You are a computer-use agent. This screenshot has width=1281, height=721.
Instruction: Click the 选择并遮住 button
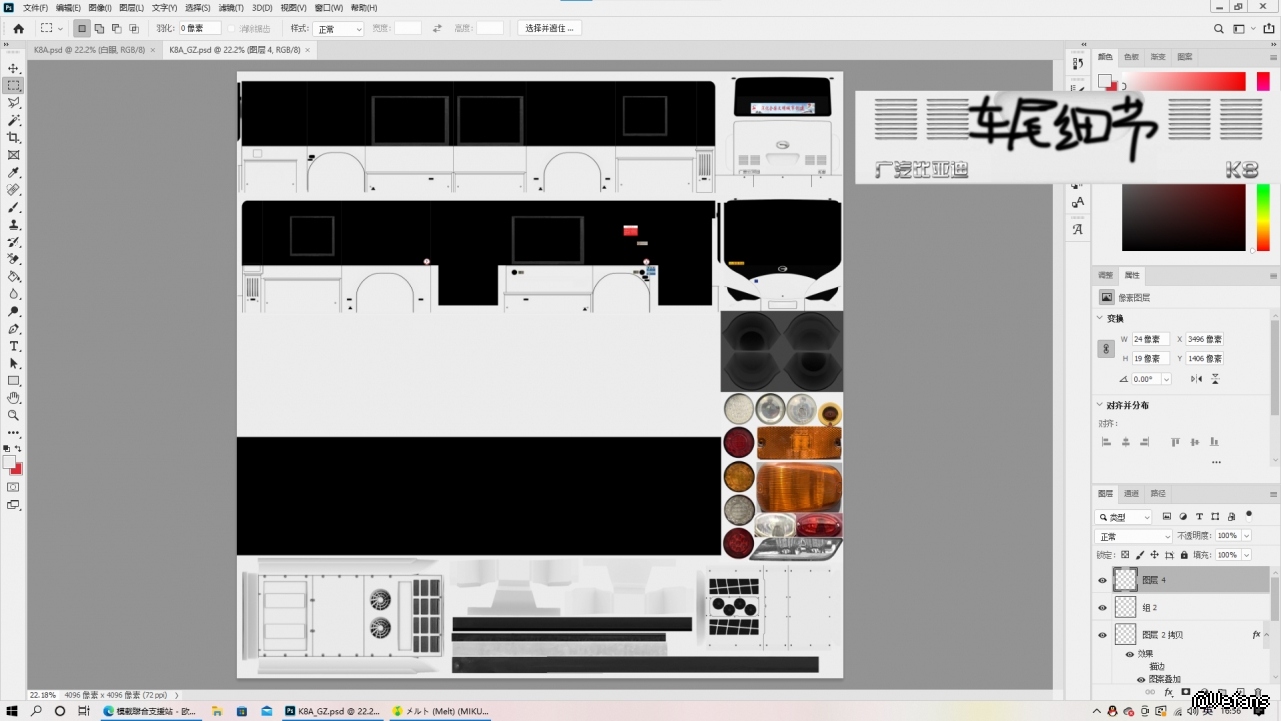[549, 28]
